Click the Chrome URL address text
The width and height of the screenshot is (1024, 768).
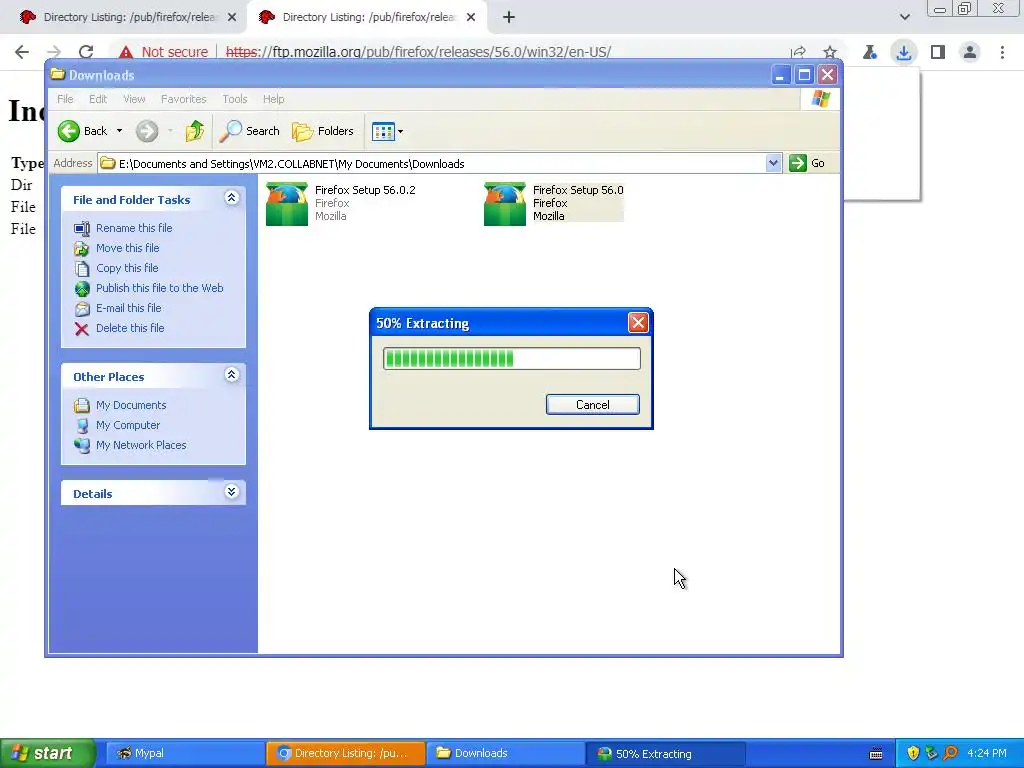(x=418, y=52)
